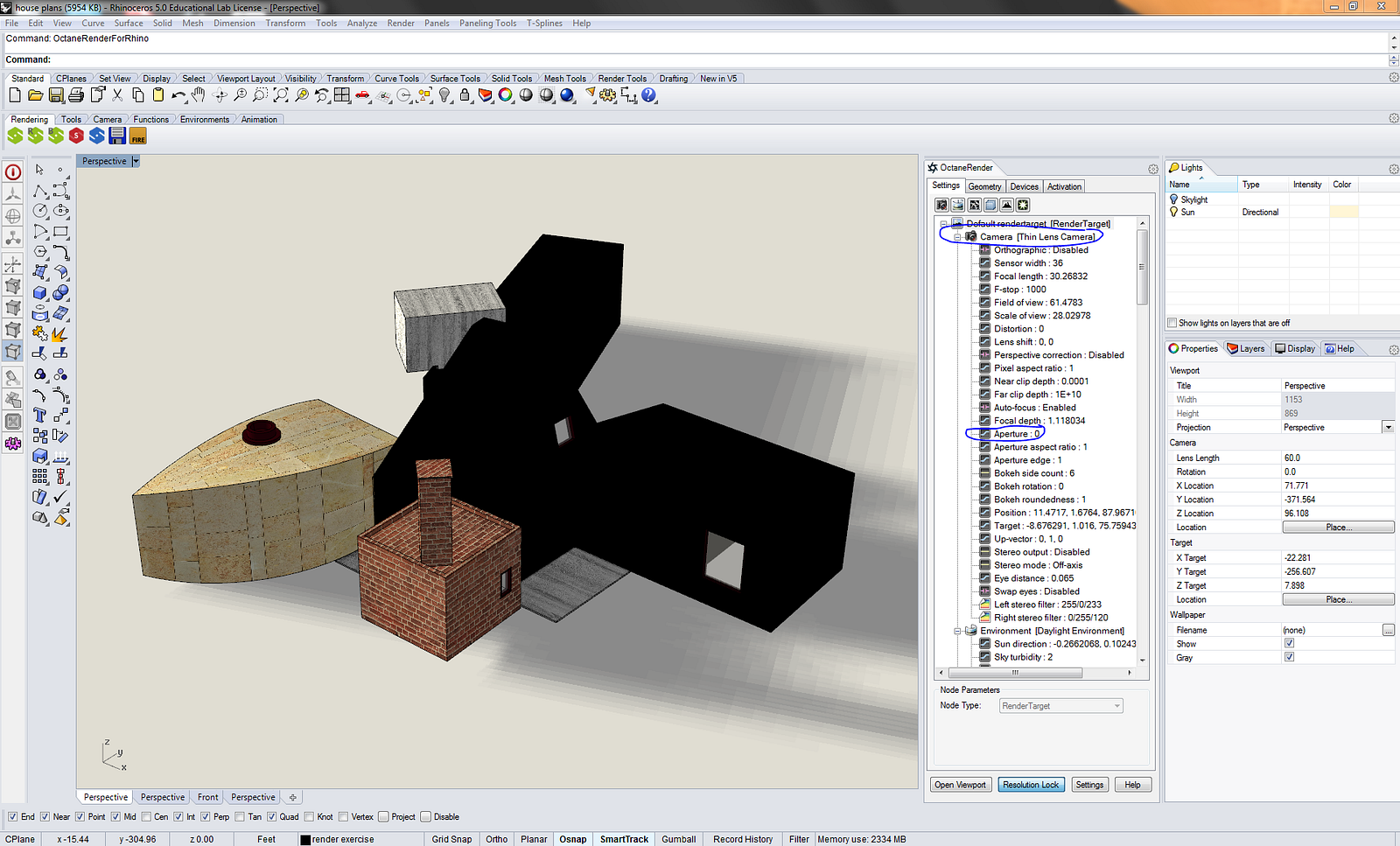Click the Save floppy disk icon
1400x846 pixels.
56,95
